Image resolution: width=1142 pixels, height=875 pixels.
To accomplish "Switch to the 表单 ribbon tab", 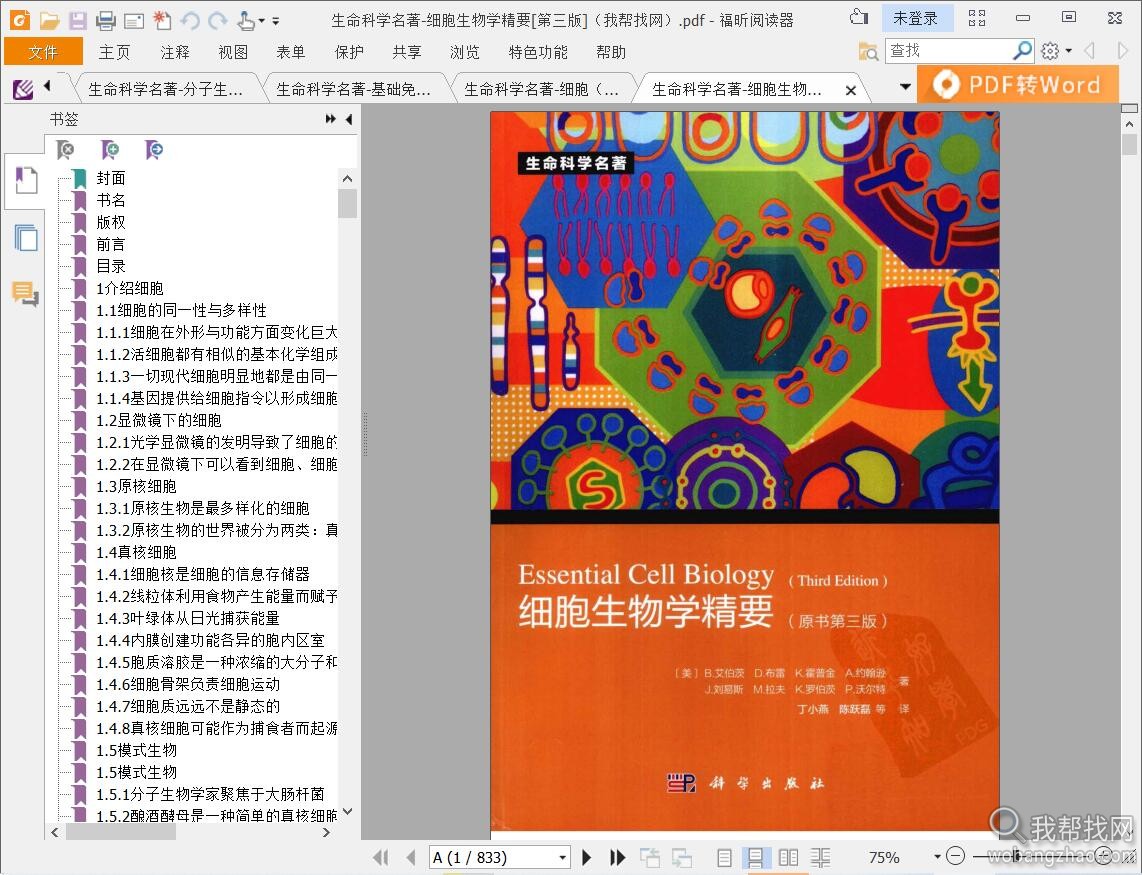I will tap(291, 52).
